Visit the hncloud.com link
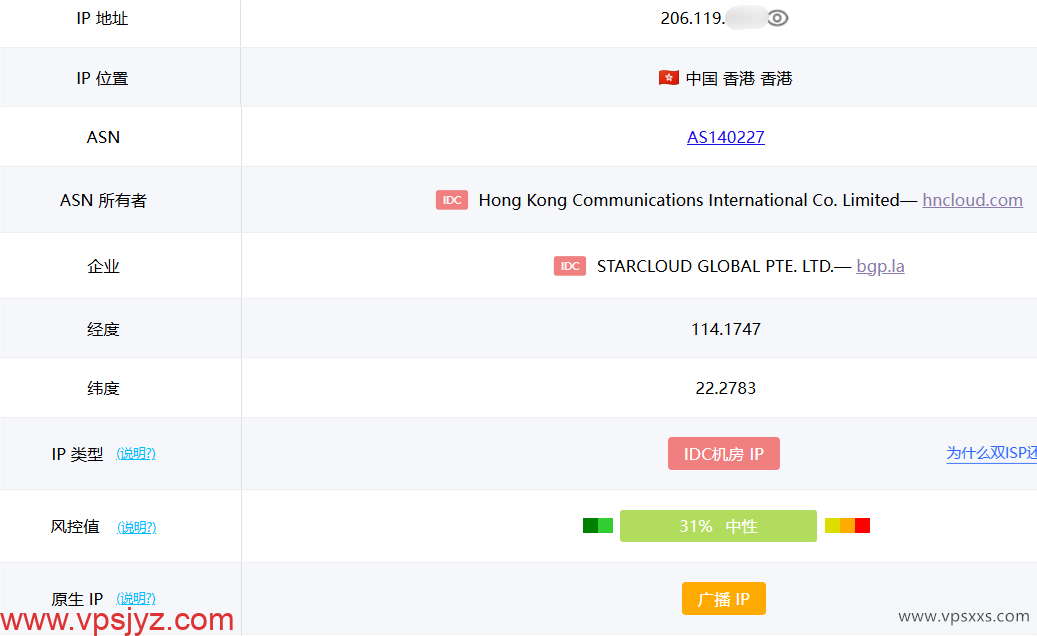This screenshot has height=636, width=1037. point(972,200)
